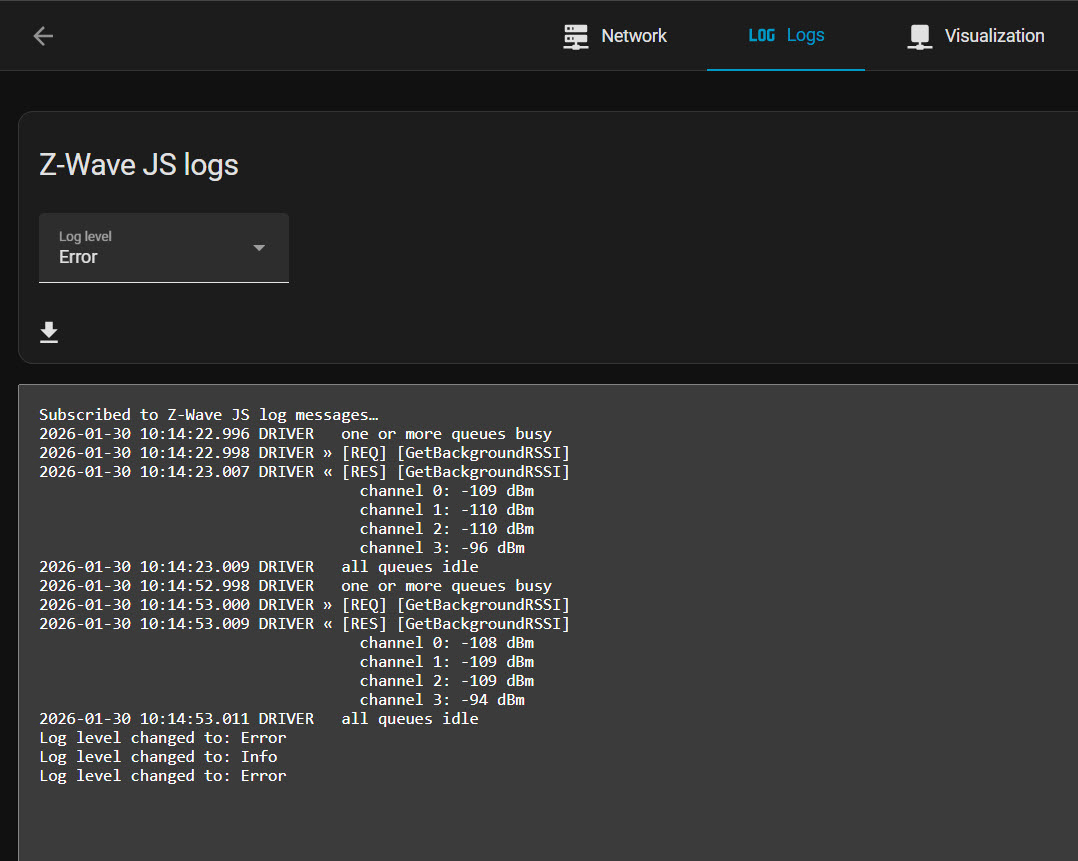Select the 10:14:53.011 'all queues idle' entry
1078x861 pixels.
[x=258, y=719]
